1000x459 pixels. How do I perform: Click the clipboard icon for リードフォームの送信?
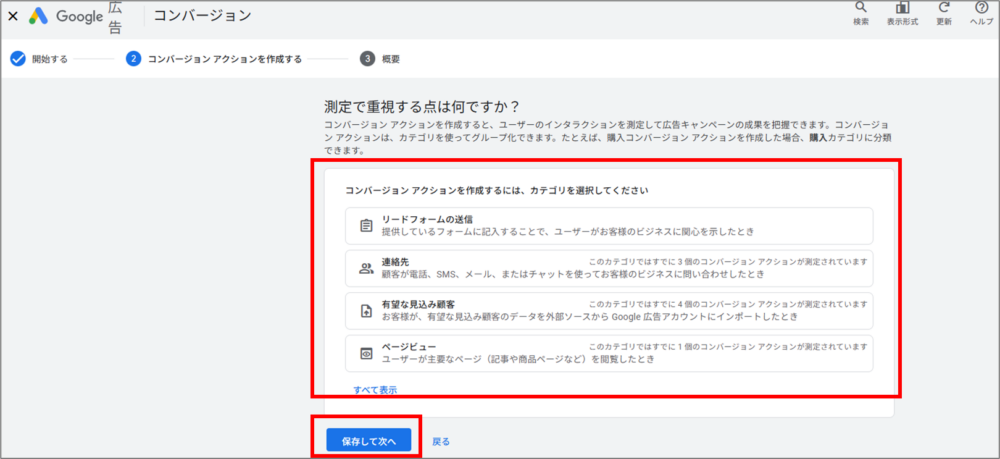tap(366, 225)
